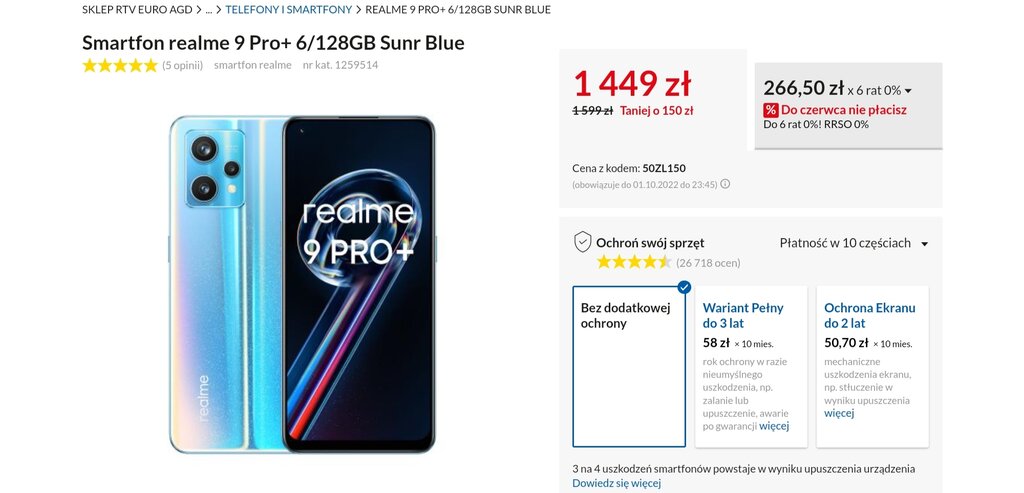Click the shield icon near Ochroń swój sprzęt

click(x=583, y=242)
